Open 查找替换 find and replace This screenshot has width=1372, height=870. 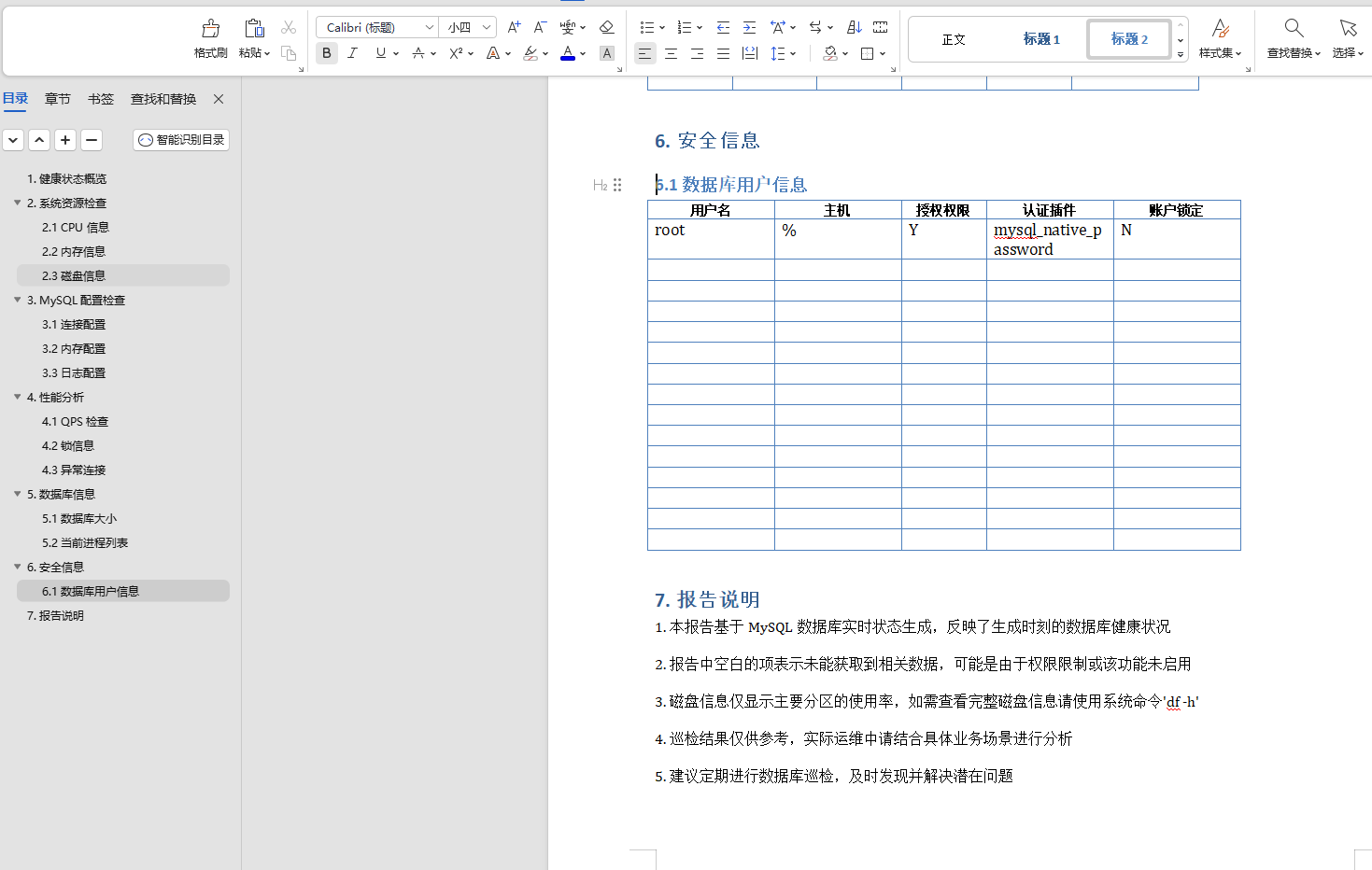[1294, 38]
